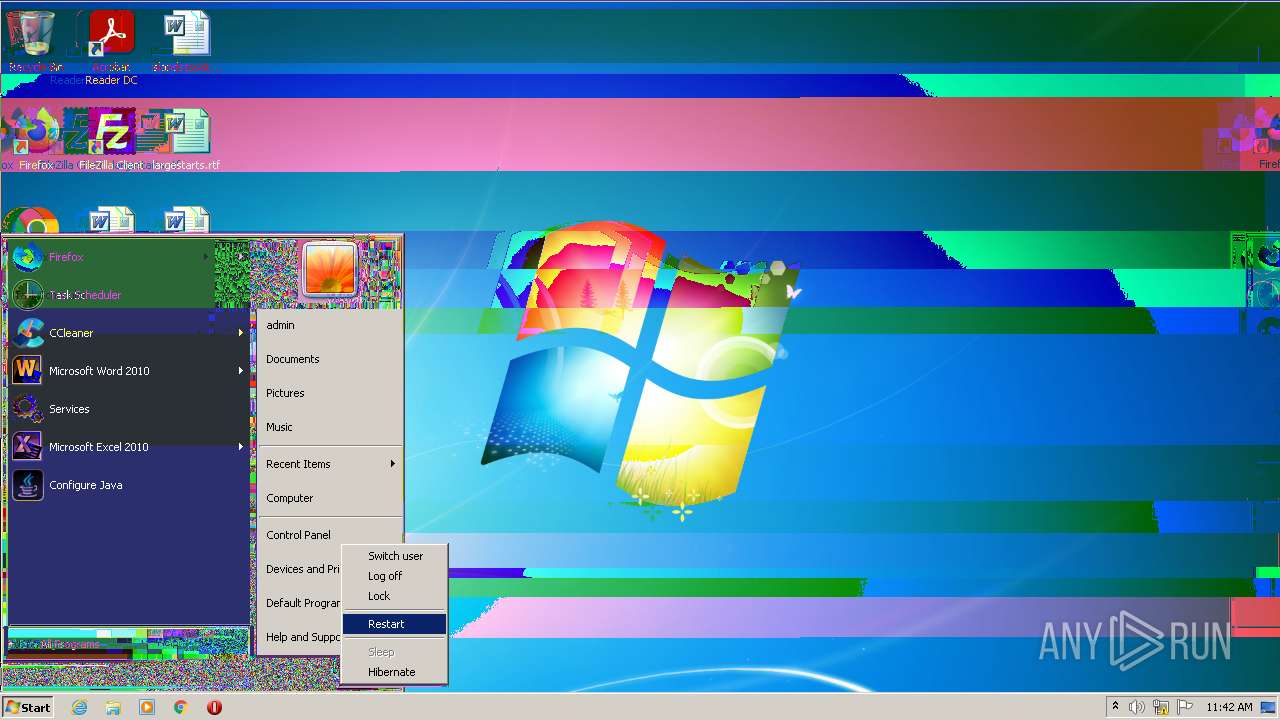Expand Microsoft Word 2010 jump list arrow
1280x720 pixels.
pyautogui.click(x=241, y=371)
